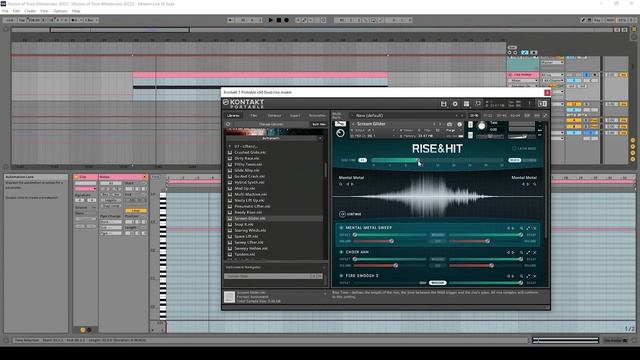Viewport: 640px width, 360px height.
Task: Click the Controls button below waveform
Action: coord(350,214)
